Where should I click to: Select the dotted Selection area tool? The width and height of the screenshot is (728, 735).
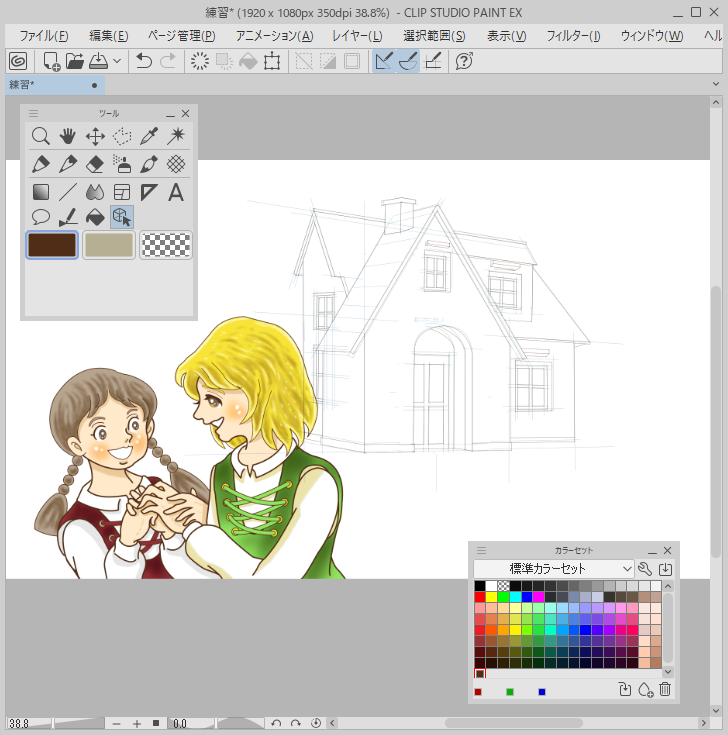click(122, 137)
